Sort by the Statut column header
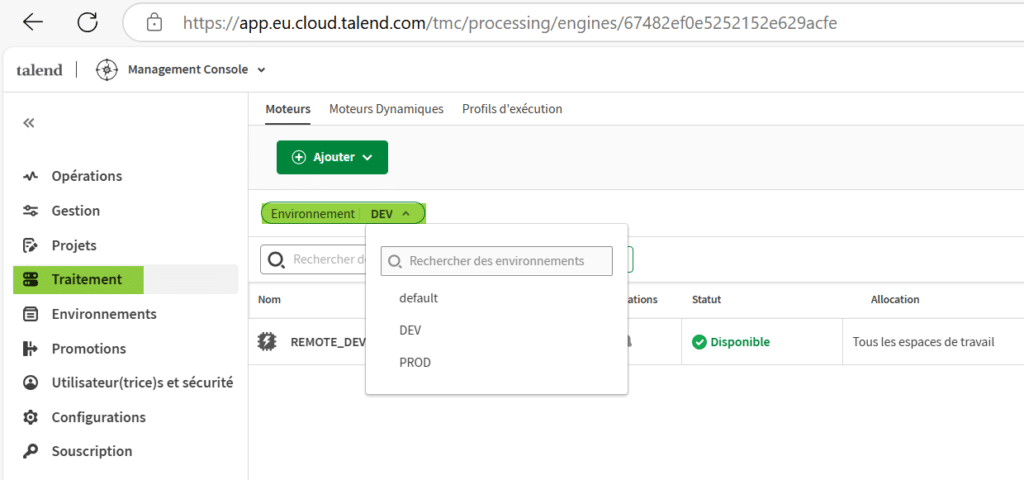 707,300
